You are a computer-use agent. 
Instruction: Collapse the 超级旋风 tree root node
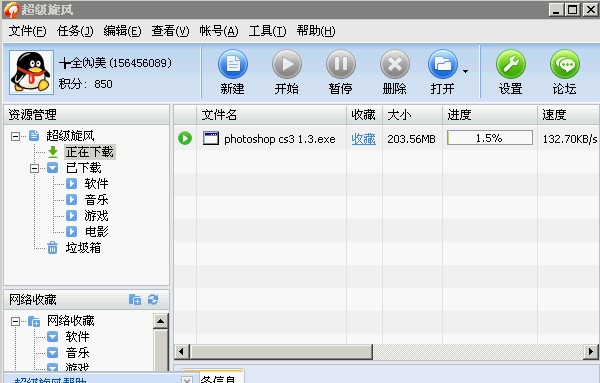(15, 136)
